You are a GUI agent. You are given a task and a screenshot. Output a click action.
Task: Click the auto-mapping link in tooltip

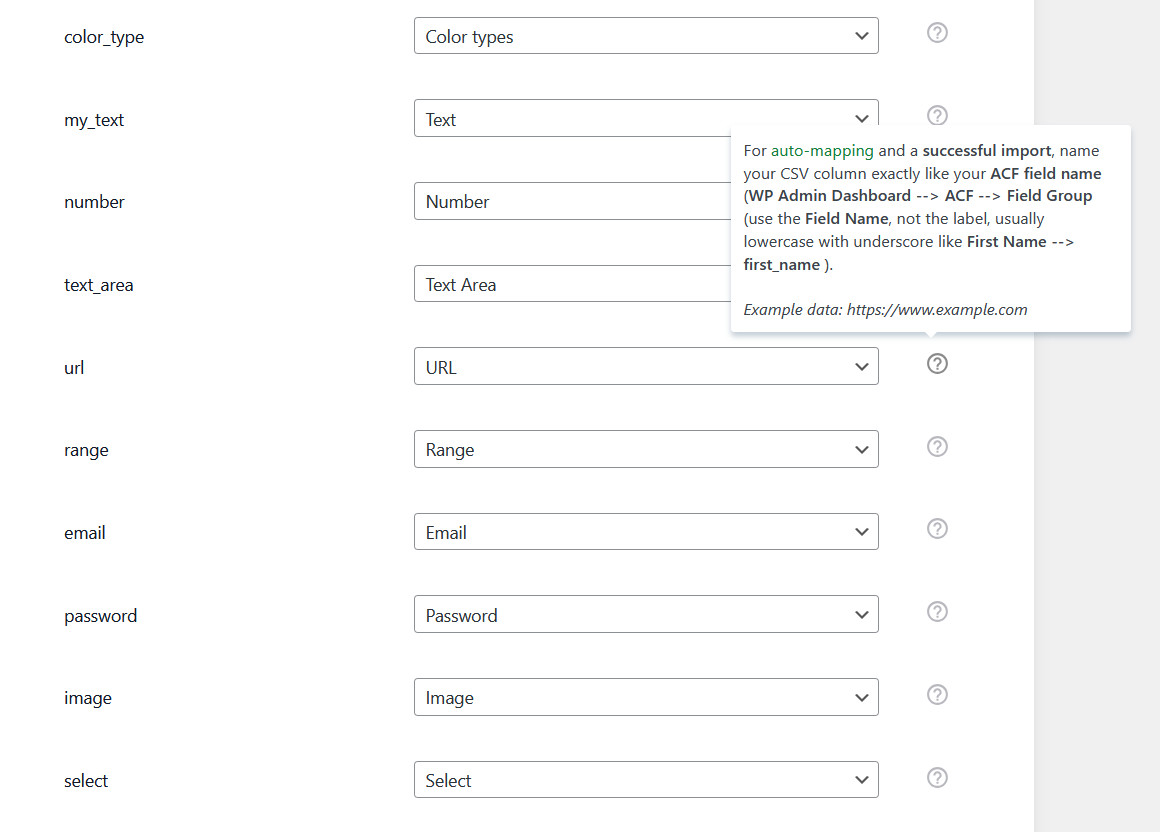click(822, 151)
